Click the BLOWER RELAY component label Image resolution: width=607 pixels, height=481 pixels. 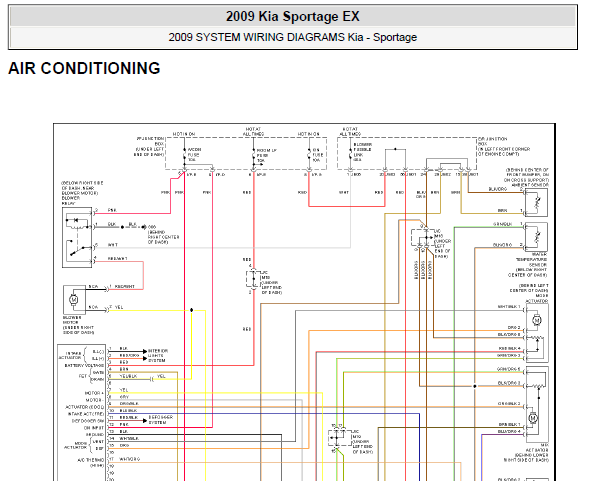(x=69, y=200)
